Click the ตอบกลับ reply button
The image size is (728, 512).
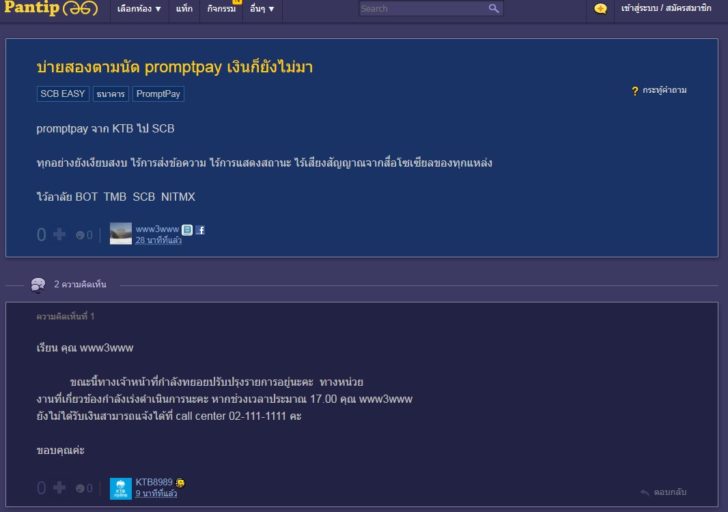pyautogui.click(x=663, y=492)
